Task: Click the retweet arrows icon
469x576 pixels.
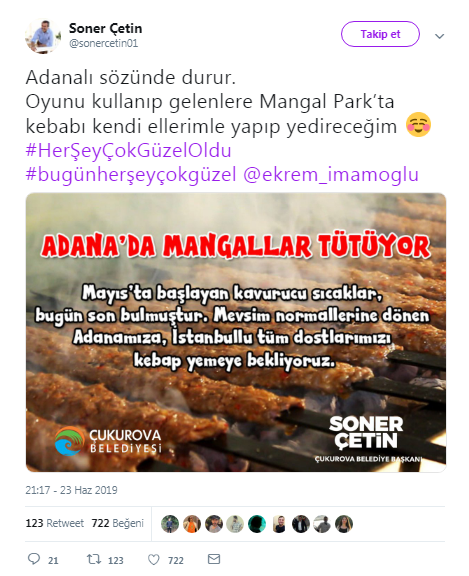Action: tap(94, 559)
